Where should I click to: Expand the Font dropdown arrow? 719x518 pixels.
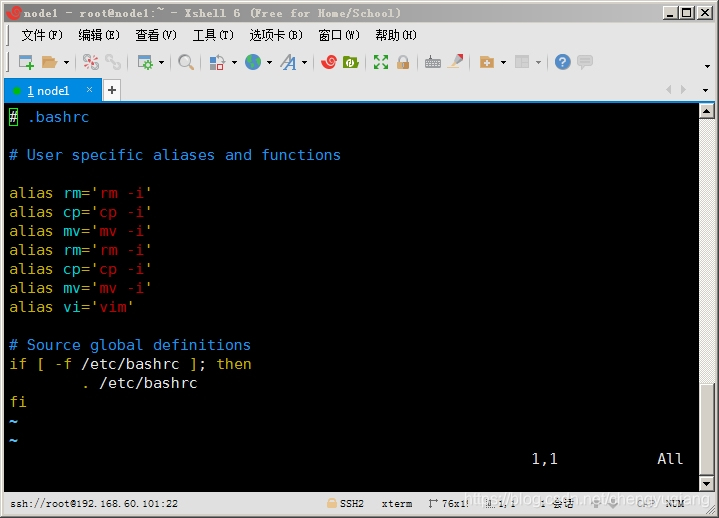[x=304, y=62]
